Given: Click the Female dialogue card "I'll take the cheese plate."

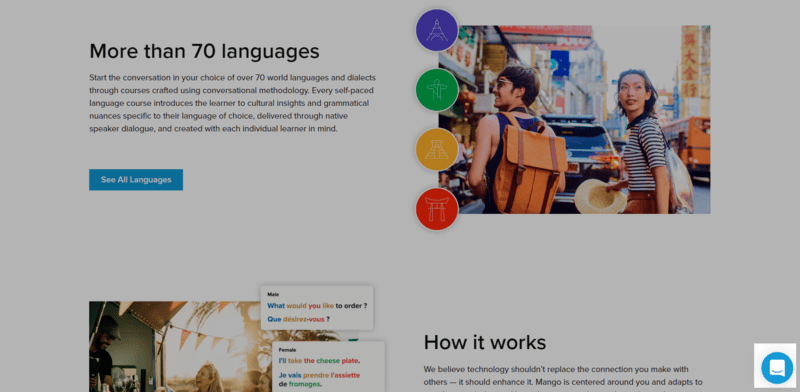Looking at the screenshot, I should coord(328,366).
